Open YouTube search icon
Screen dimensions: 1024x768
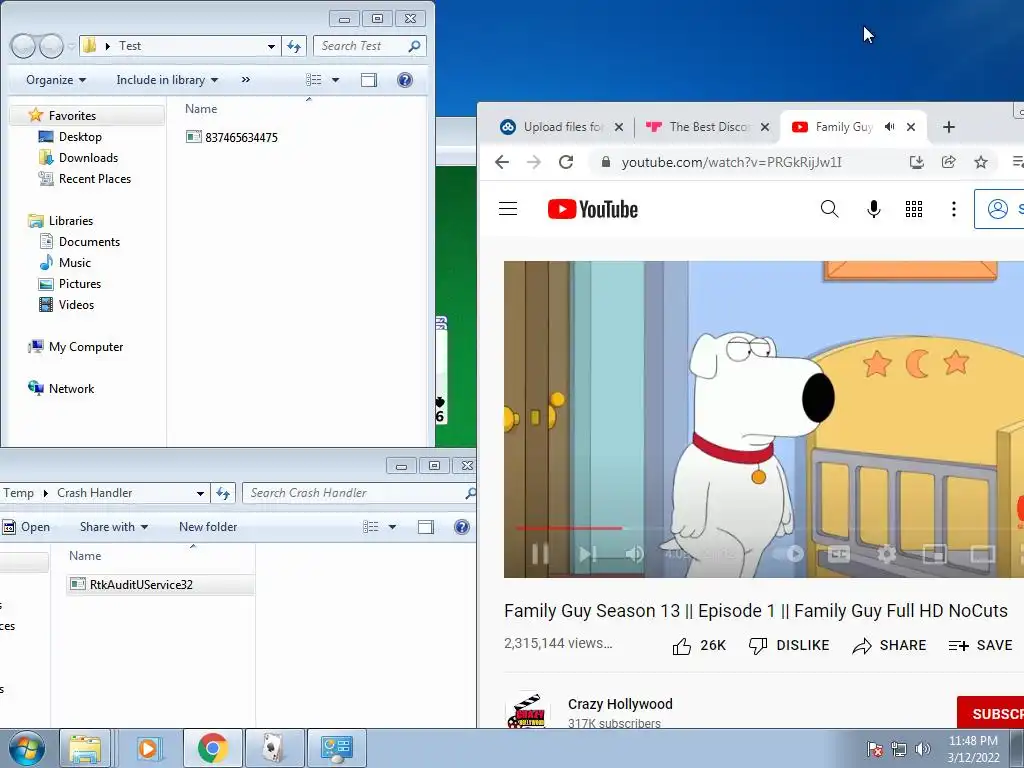point(829,209)
